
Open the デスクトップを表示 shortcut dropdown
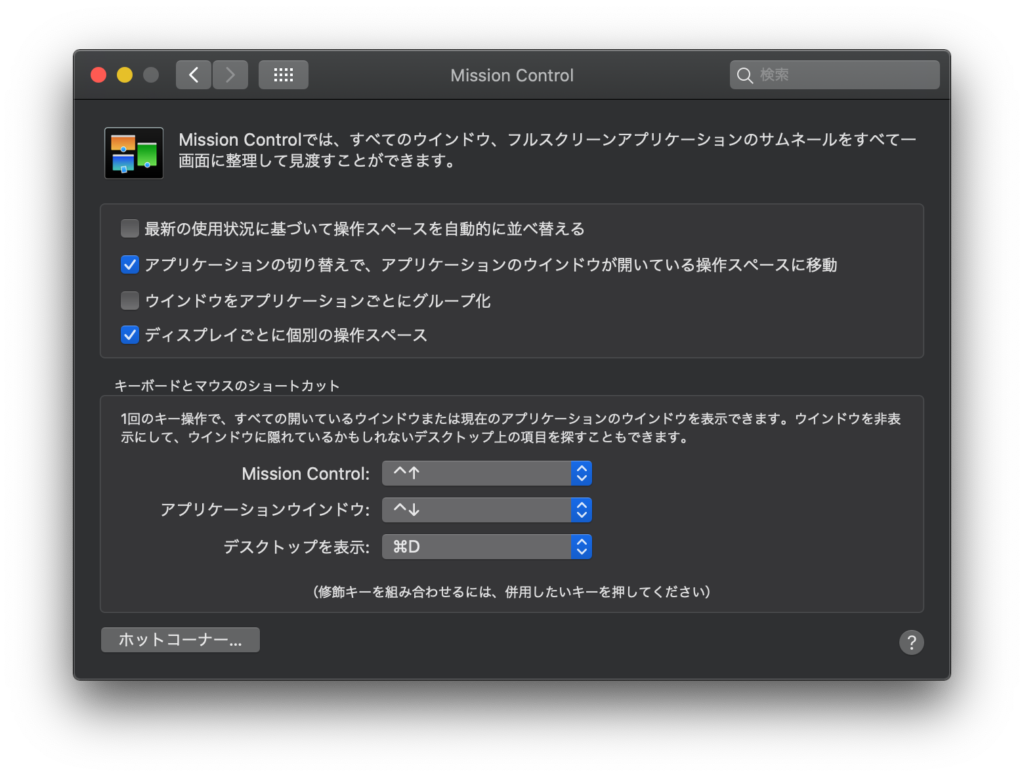[487, 547]
